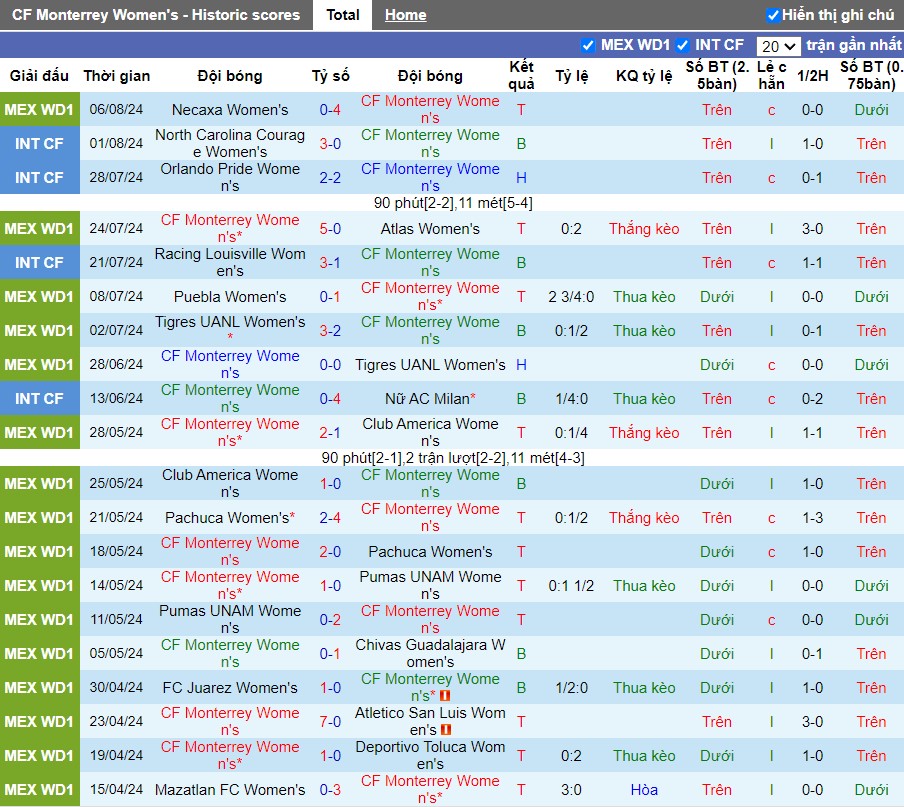Switch to the Home tab

tap(405, 16)
